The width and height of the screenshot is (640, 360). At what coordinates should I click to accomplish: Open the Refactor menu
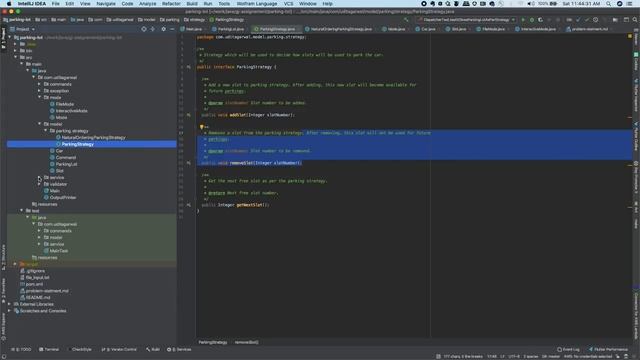pos(171,4)
